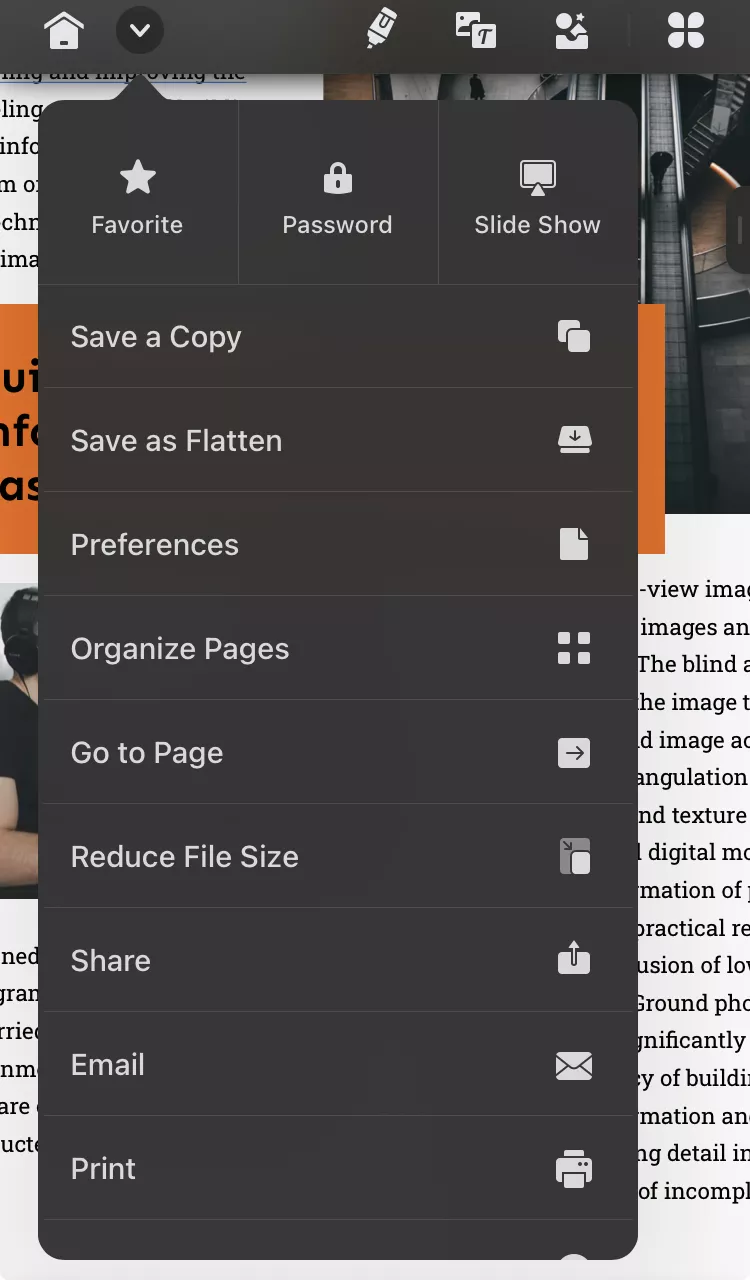Collapse the dropdown chevron menu button
Viewport: 750px width, 1280px height.
point(140,30)
